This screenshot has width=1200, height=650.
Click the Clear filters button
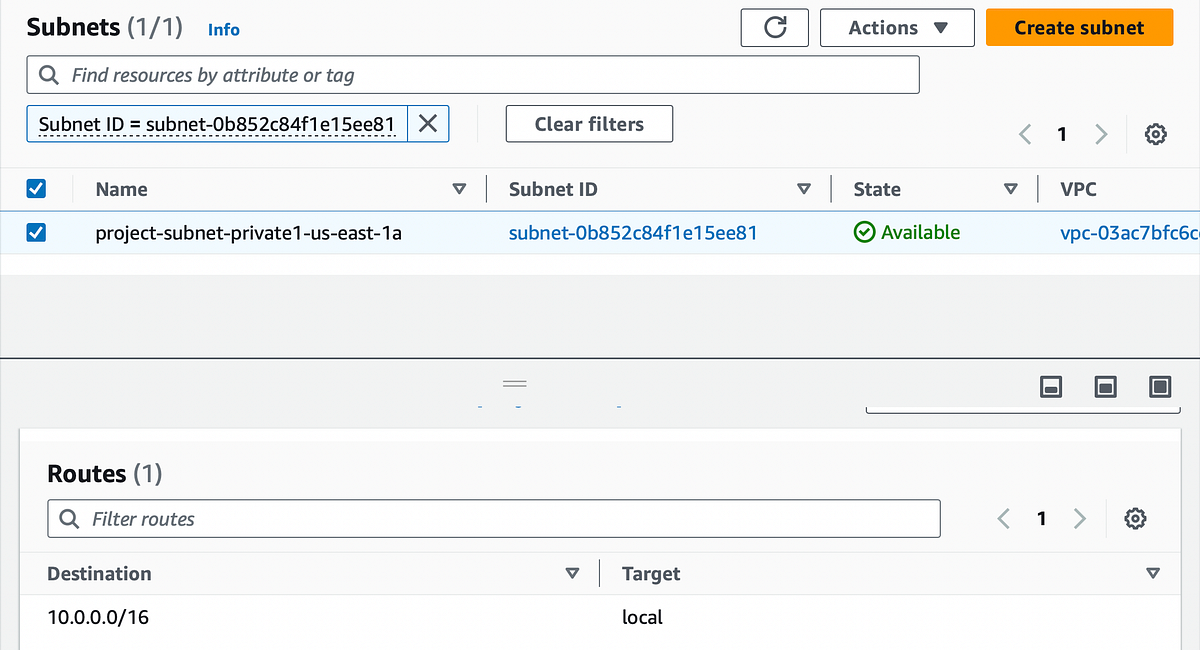coord(589,123)
